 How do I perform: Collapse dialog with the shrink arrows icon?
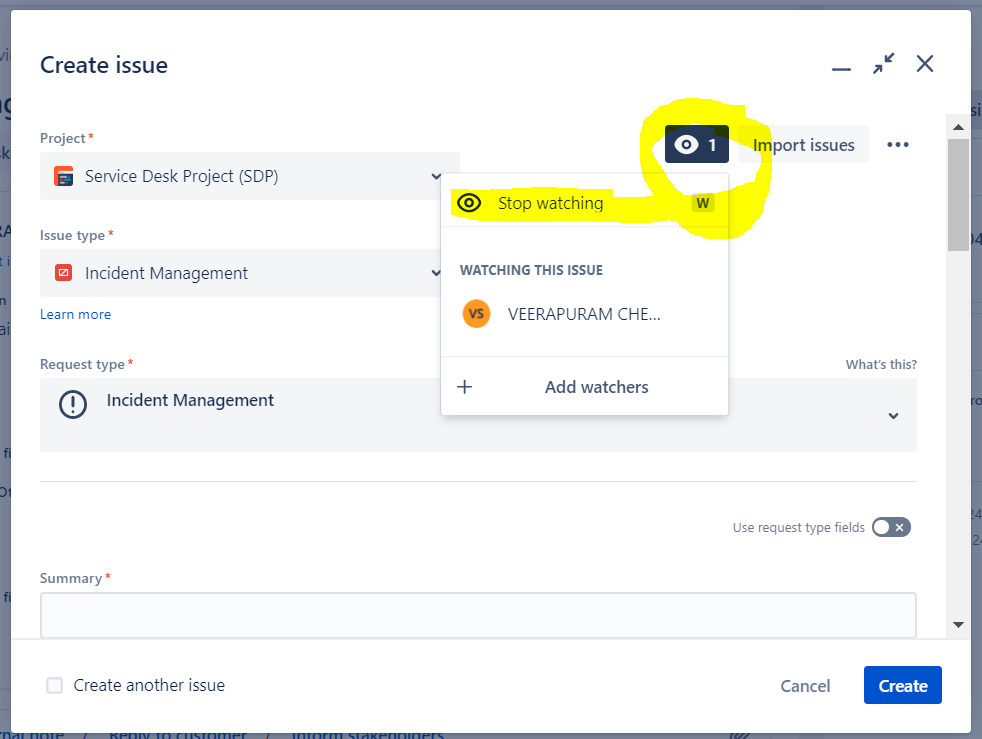(884, 63)
